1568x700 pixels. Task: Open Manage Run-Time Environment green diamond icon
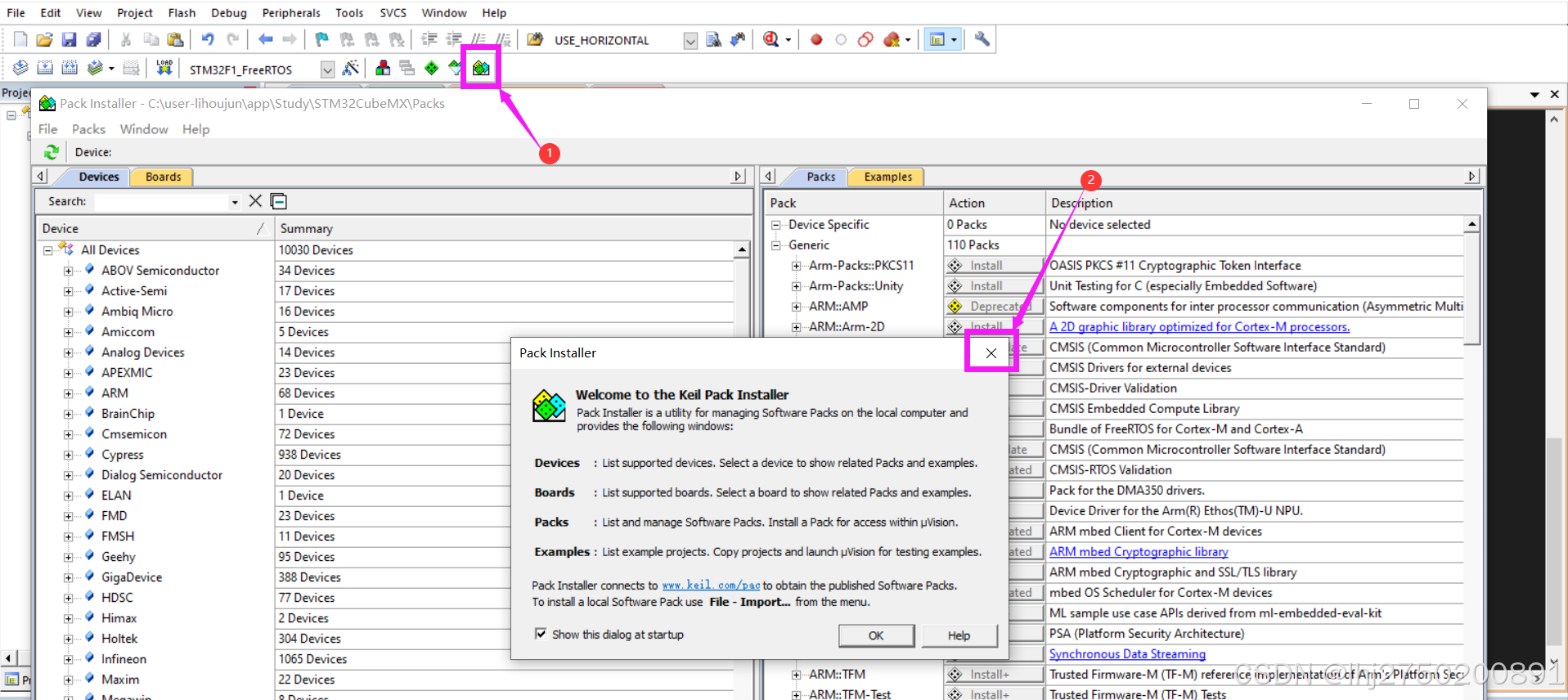(x=432, y=68)
